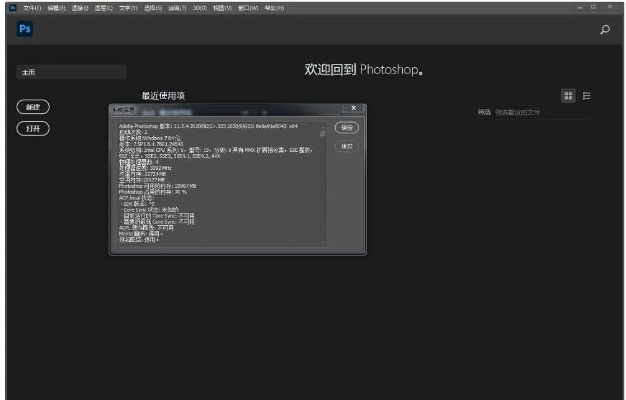Switch recent files to list view
Image resolution: width=626 pixels, height=400 pixels.
pos(587,96)
